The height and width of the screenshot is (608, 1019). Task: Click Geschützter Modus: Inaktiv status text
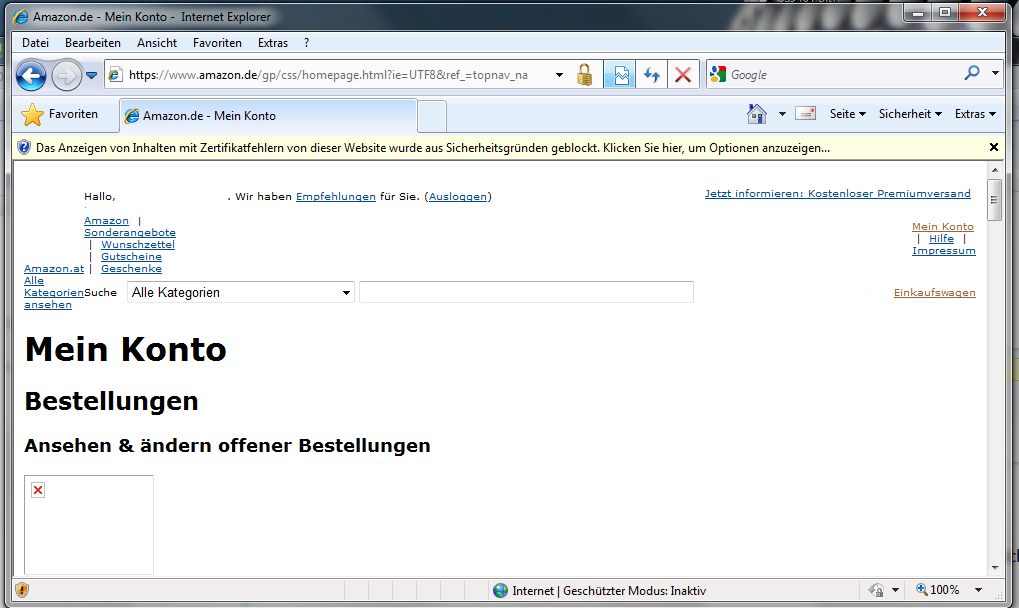tap(634, 590)
